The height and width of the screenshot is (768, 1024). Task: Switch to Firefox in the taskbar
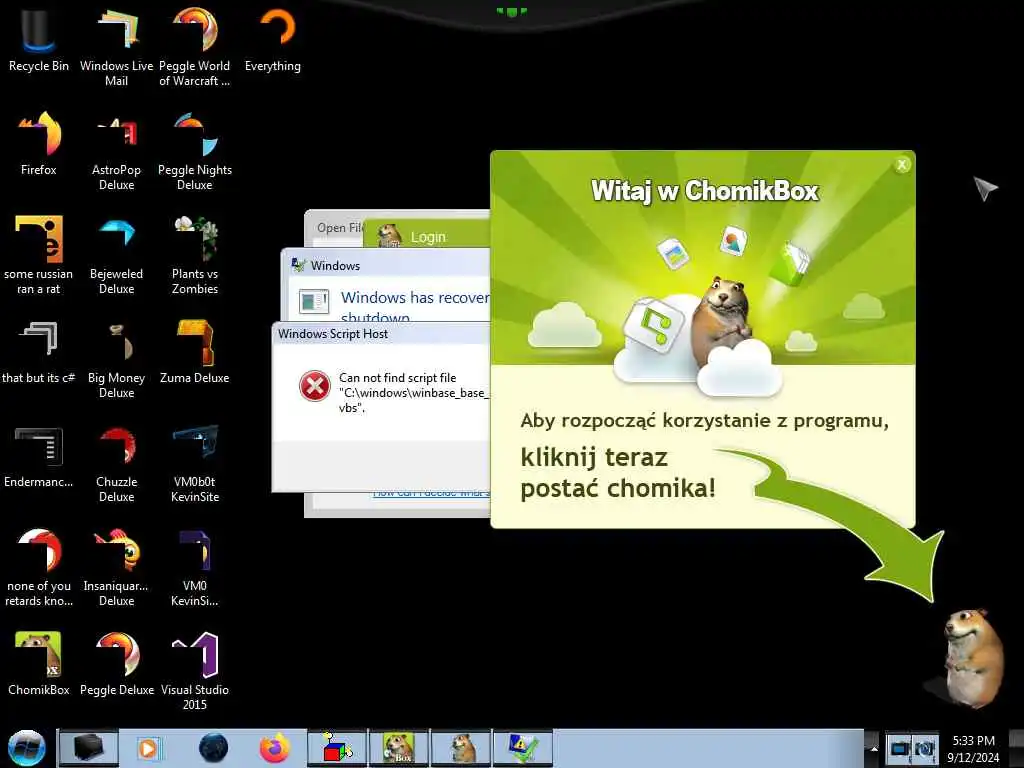pyautogui.click(x=275, y=748)
